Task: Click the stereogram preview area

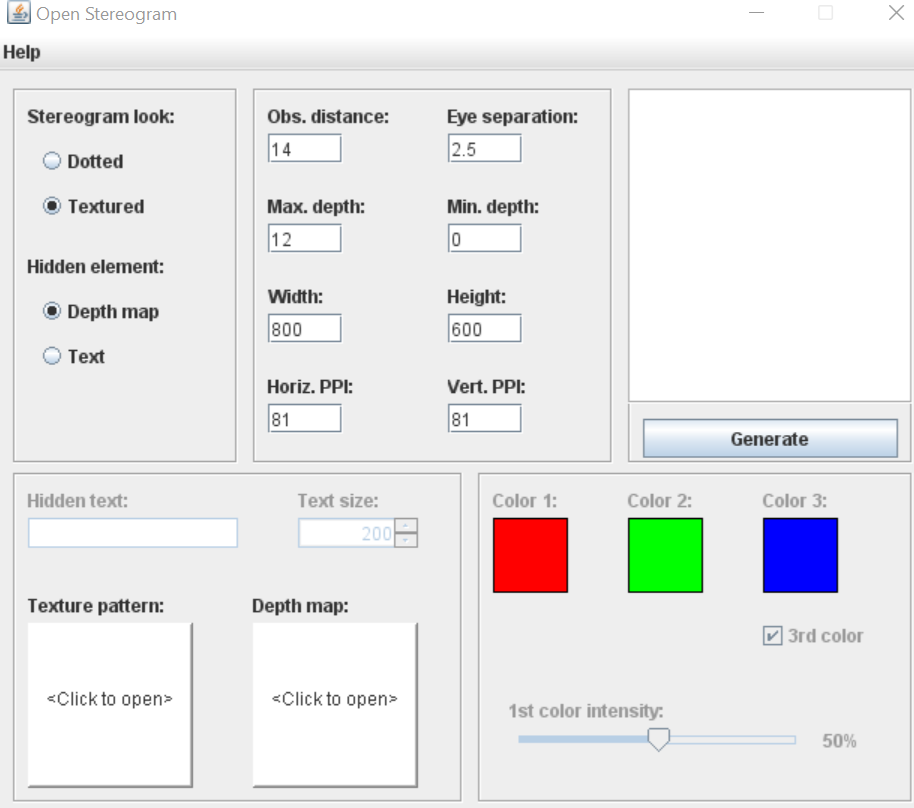Action: pos(769,245)
